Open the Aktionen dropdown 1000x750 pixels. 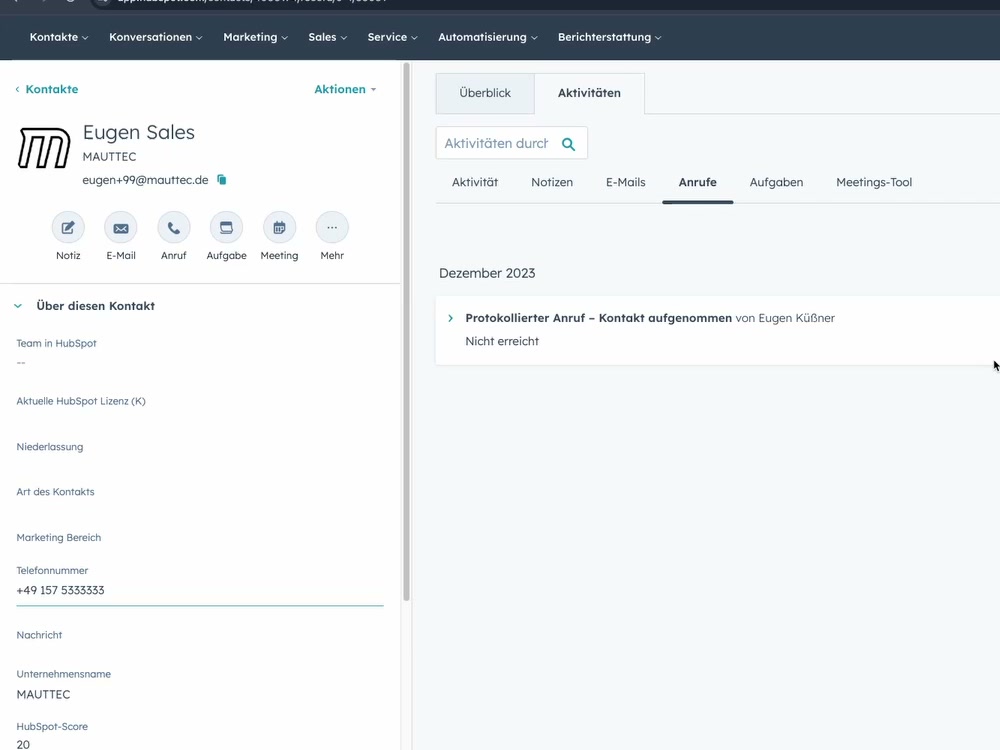(344, 89)
